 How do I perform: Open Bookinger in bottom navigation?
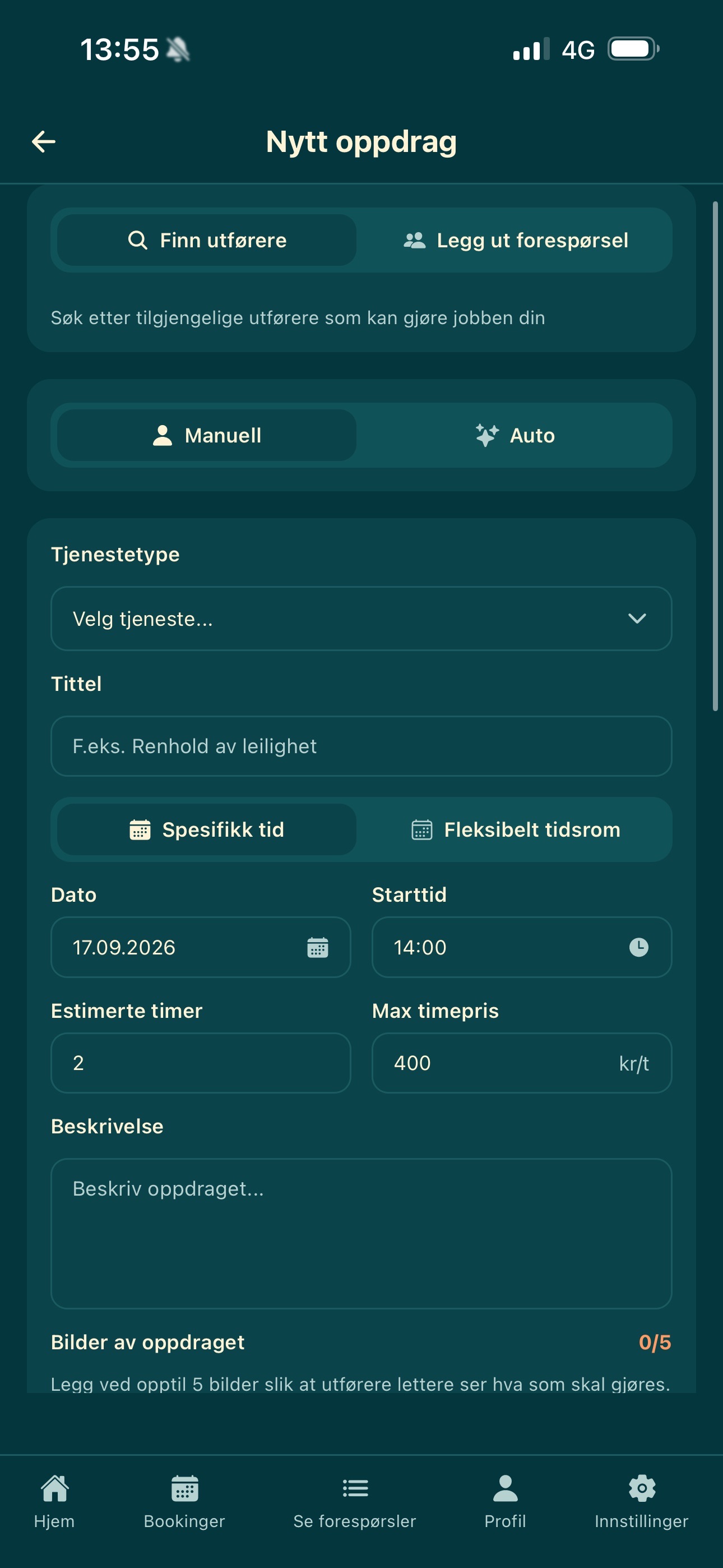[184, 1502]
